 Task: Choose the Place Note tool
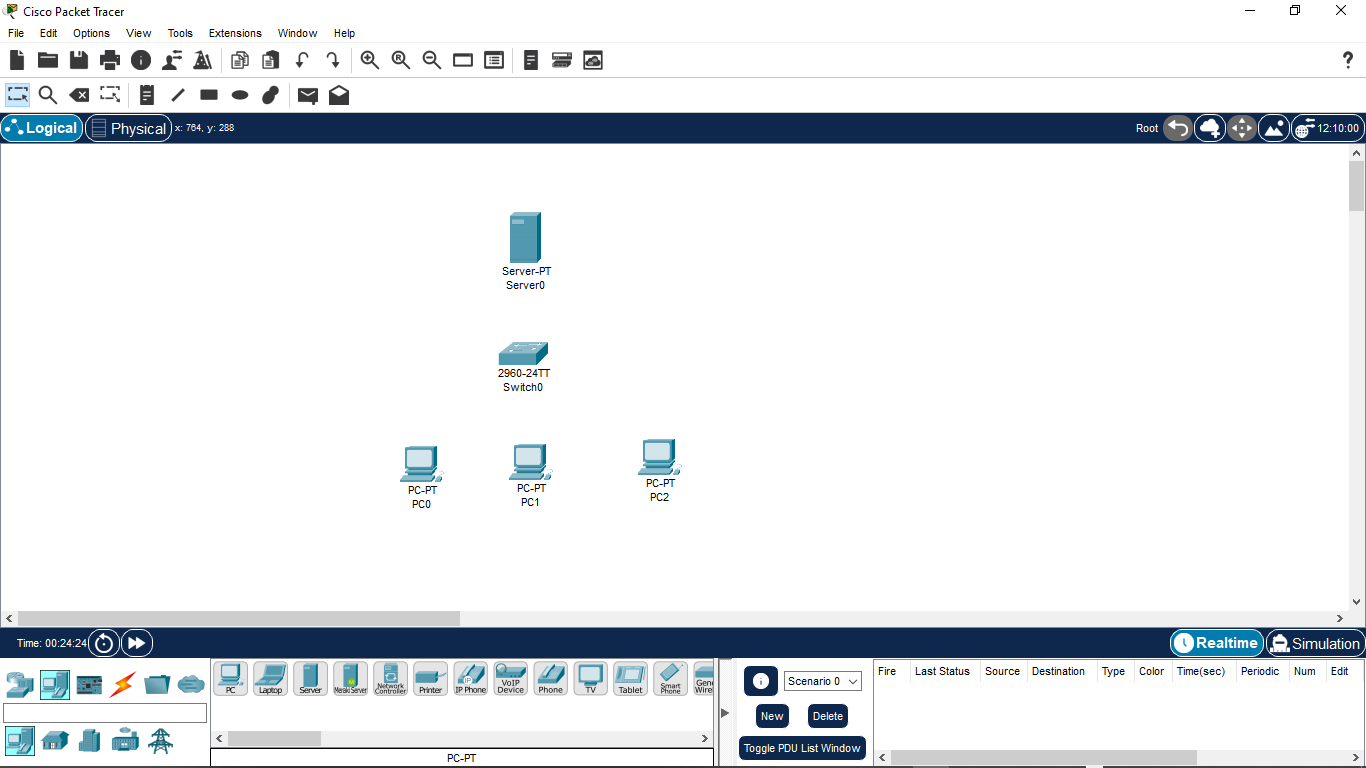click(x=147, y=95)
